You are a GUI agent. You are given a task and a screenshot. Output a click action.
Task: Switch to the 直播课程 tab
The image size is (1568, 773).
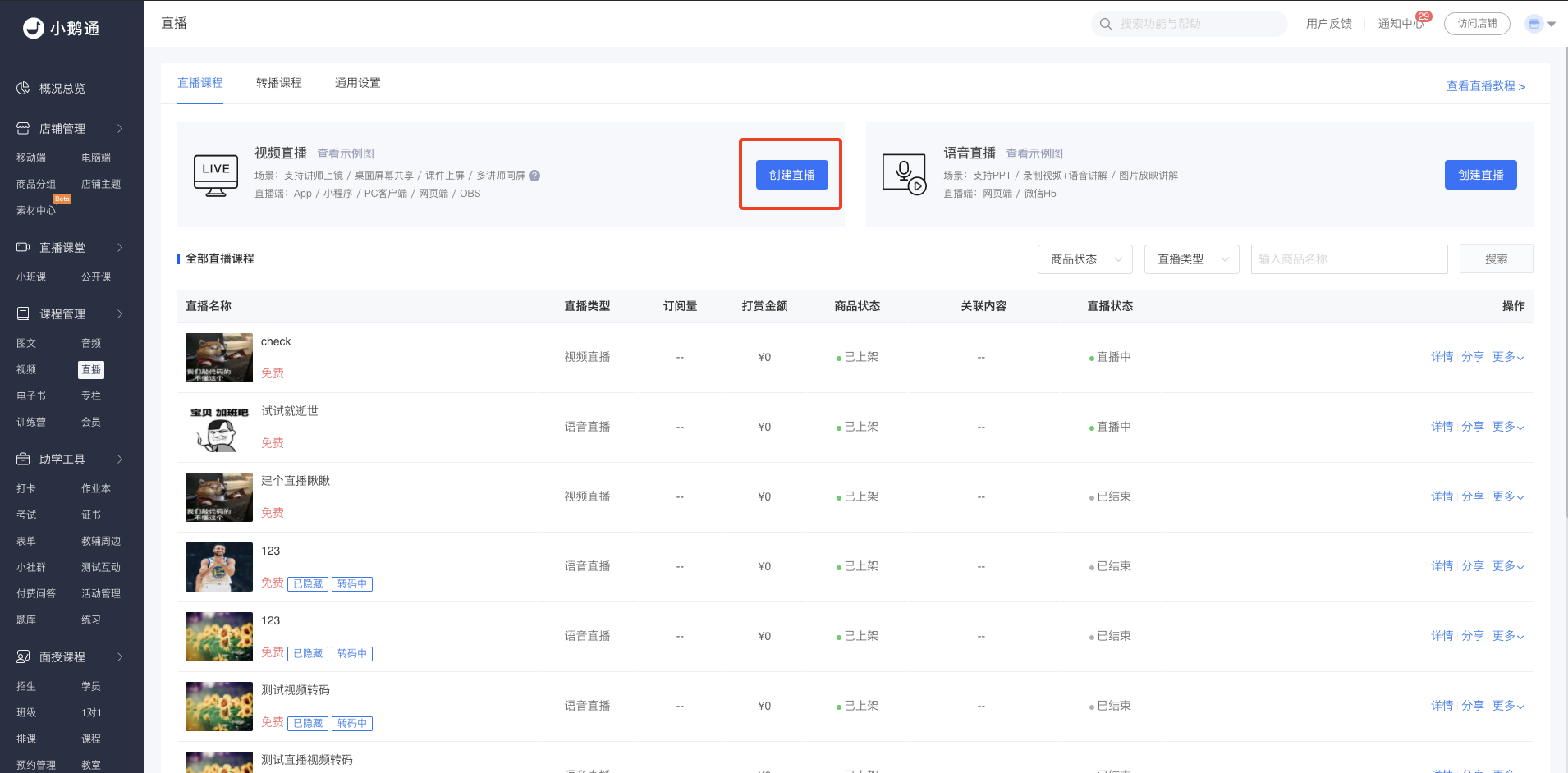(200, 83)
